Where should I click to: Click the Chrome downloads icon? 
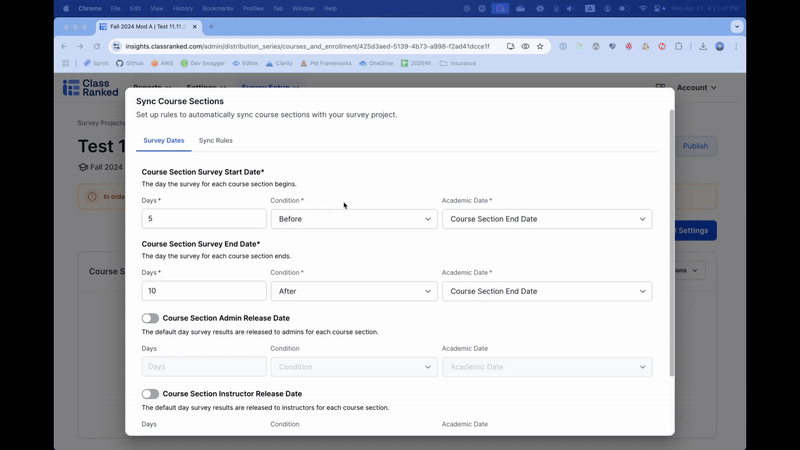(x=703, y=46)
